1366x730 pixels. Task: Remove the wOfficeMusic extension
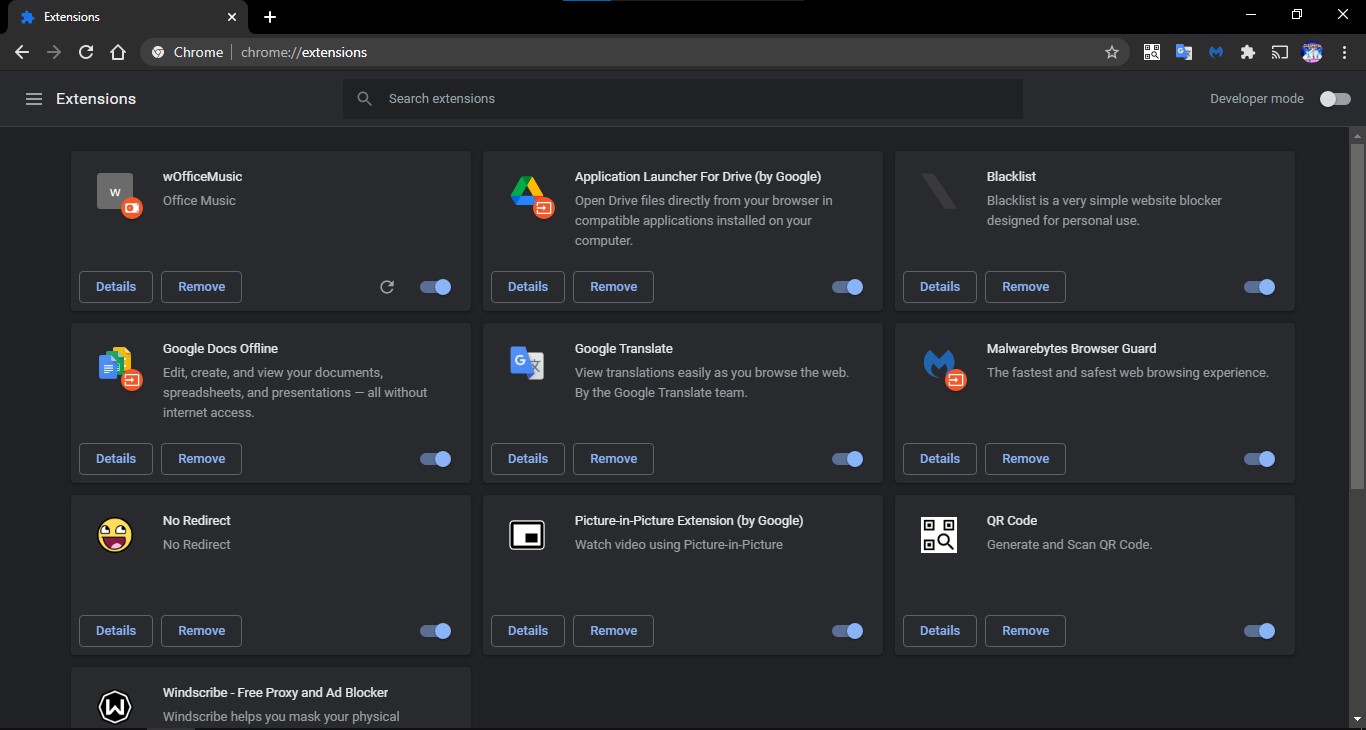pos(202,287)
